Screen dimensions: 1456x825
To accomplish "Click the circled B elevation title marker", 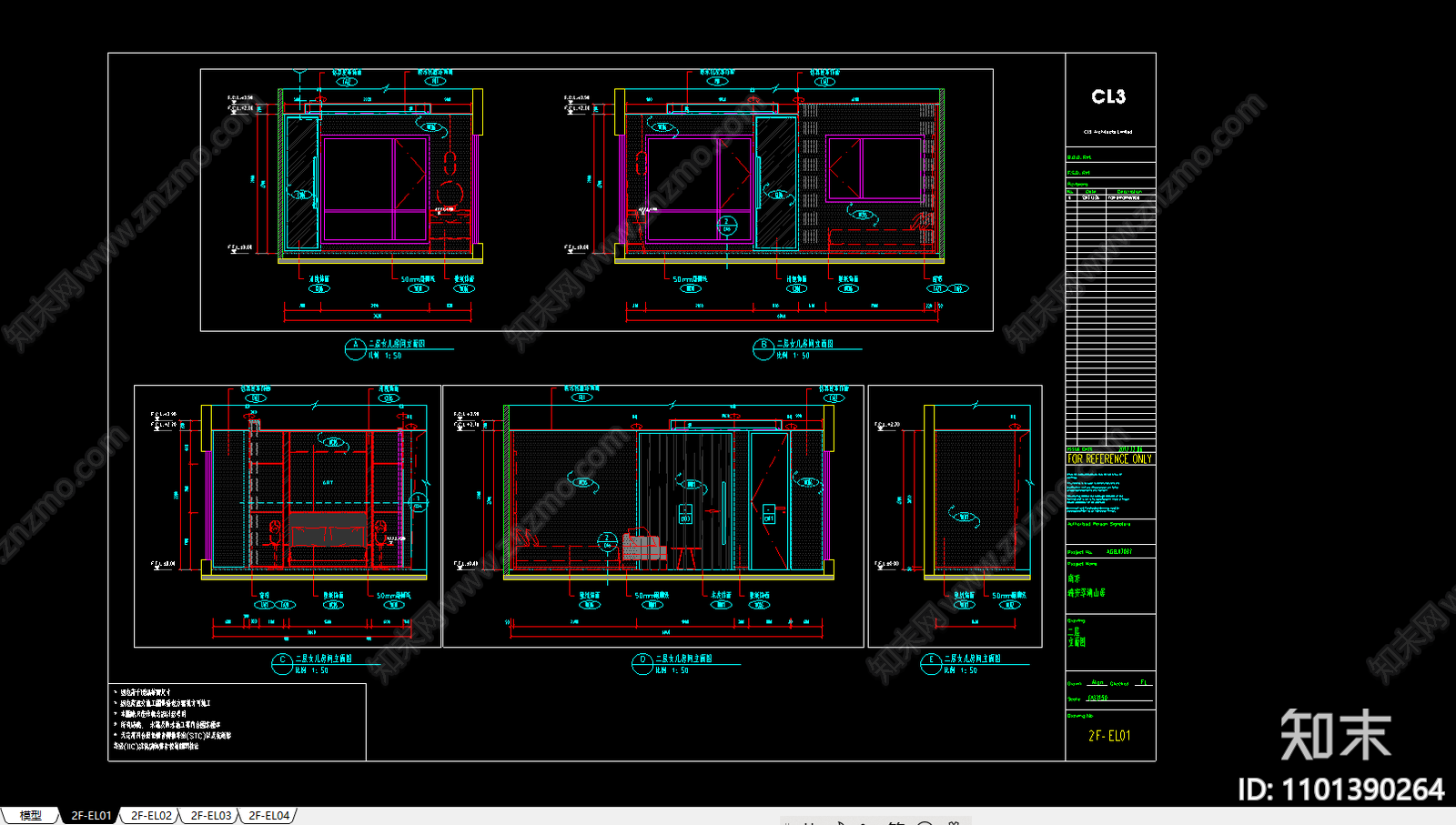I will 763,349.
